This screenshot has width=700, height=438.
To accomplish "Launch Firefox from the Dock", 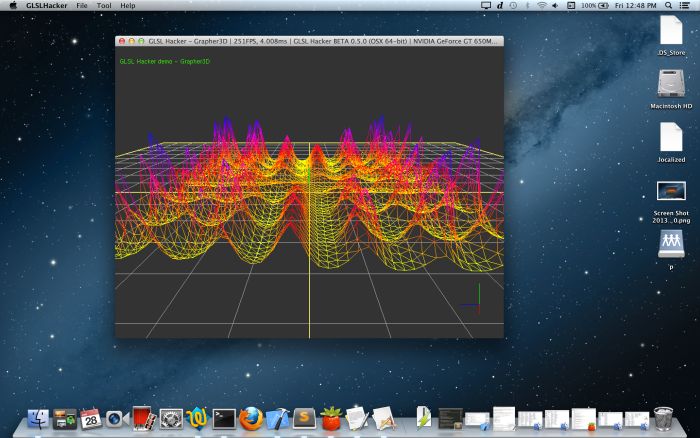I will click(250, 419).
